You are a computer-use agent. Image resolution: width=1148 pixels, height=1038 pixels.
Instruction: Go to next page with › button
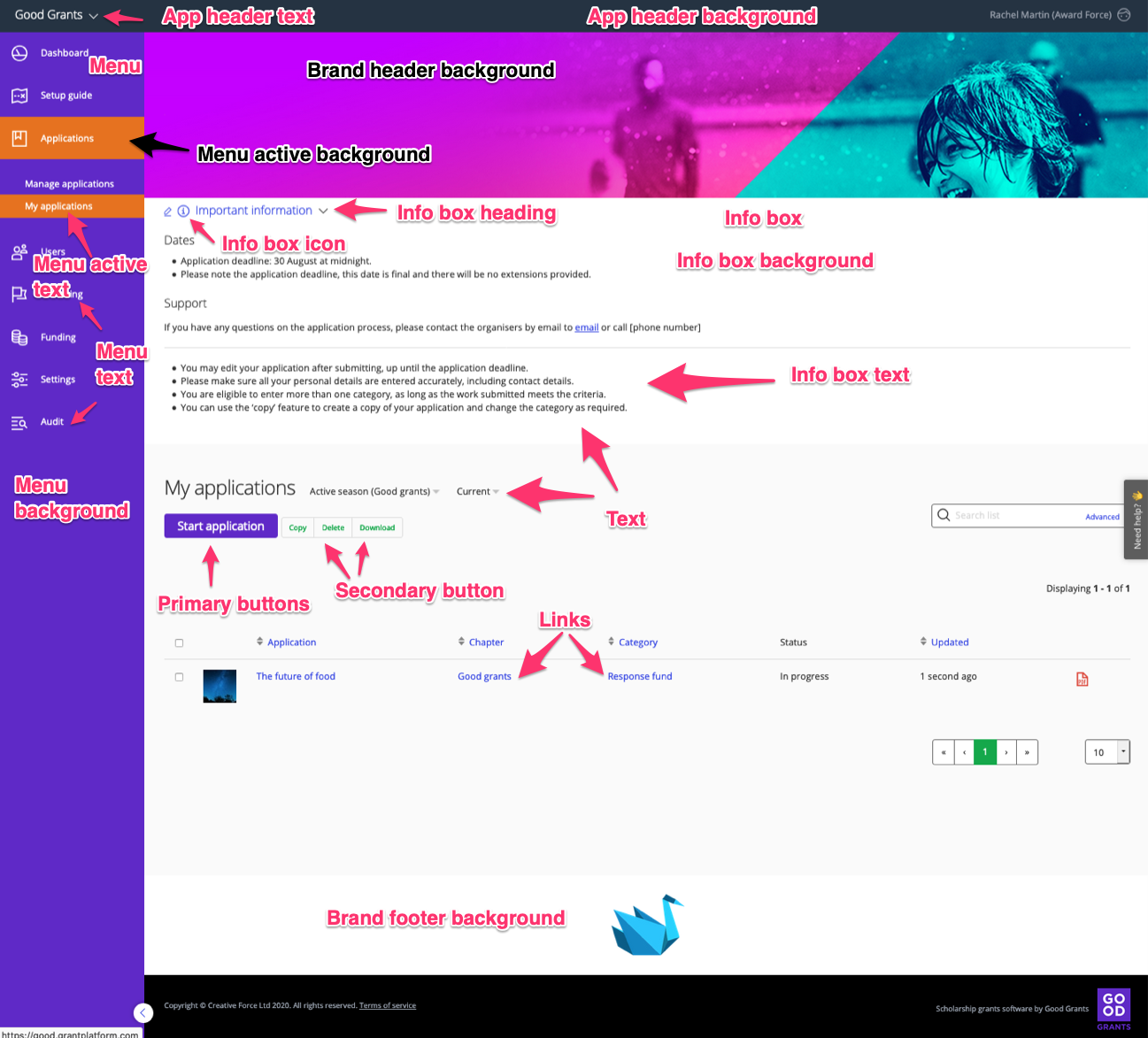(1006, 752)
